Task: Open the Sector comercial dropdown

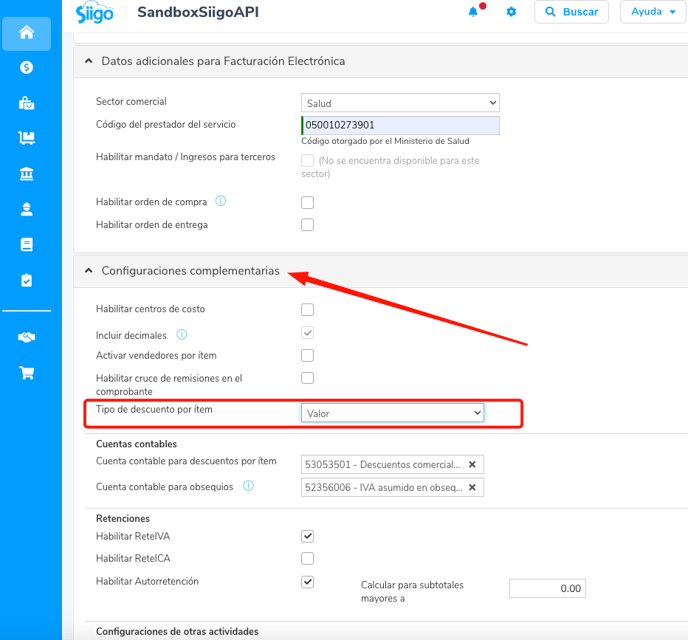Action: tap(400, 103)
